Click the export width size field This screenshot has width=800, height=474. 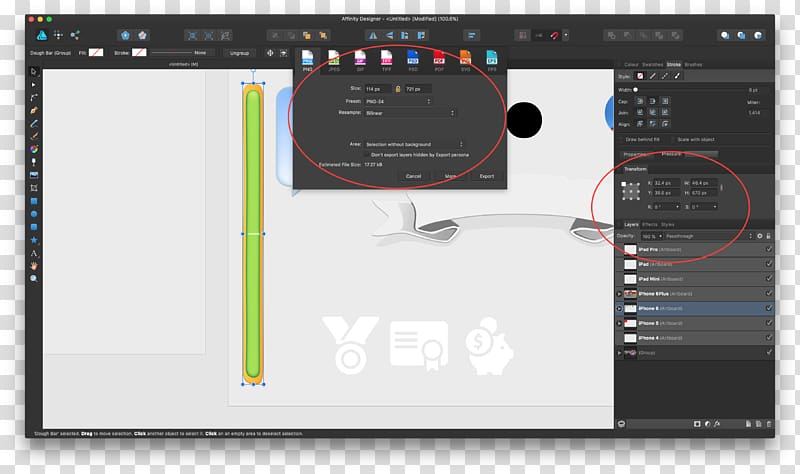tap(378, 89)
